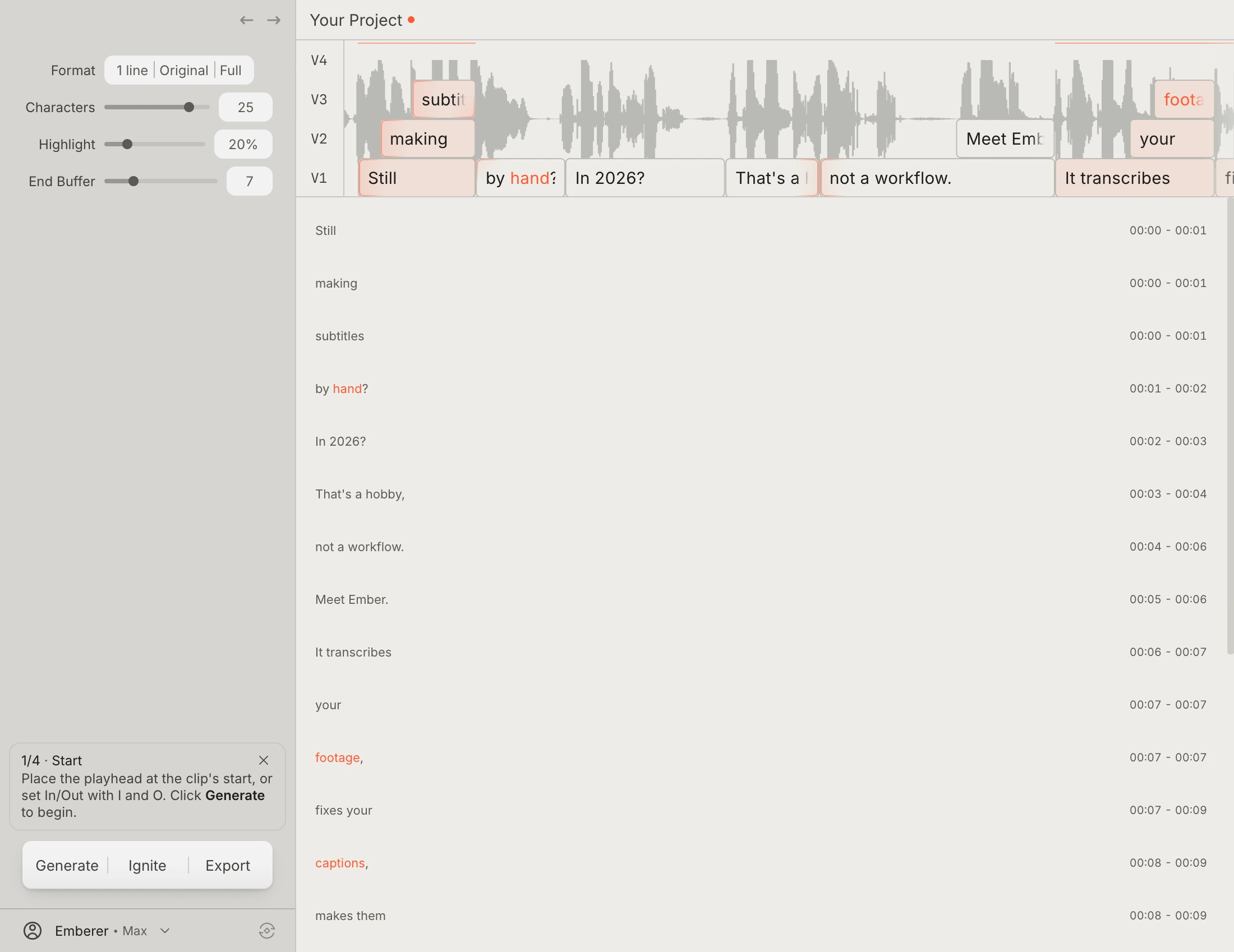Expand the Emberer Max account dropdown
This screenshot has width=1234, height=952.
coord(165,931)
